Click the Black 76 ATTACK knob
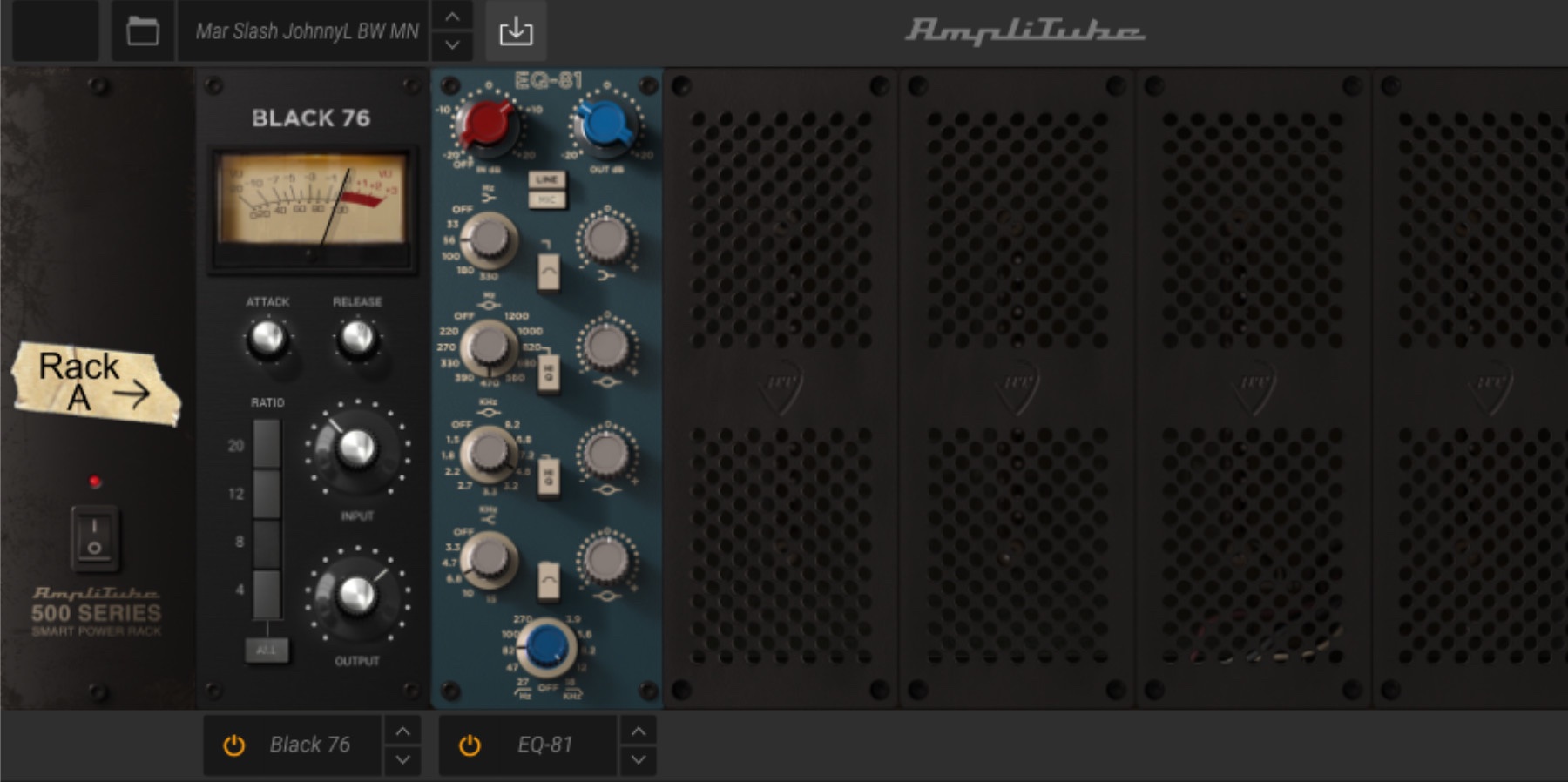Screen dimensions: 1568x782 coord(267,339)
